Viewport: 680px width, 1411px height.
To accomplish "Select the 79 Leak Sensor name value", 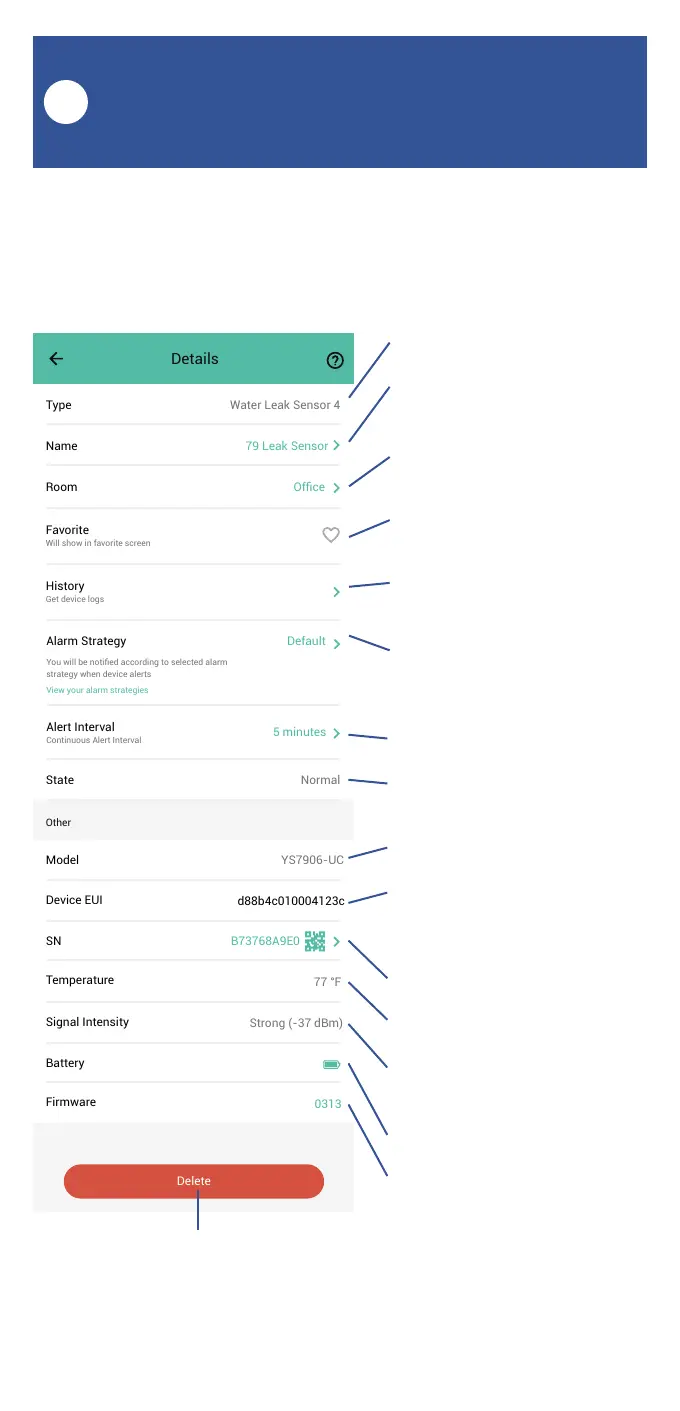I will (287, 446).
